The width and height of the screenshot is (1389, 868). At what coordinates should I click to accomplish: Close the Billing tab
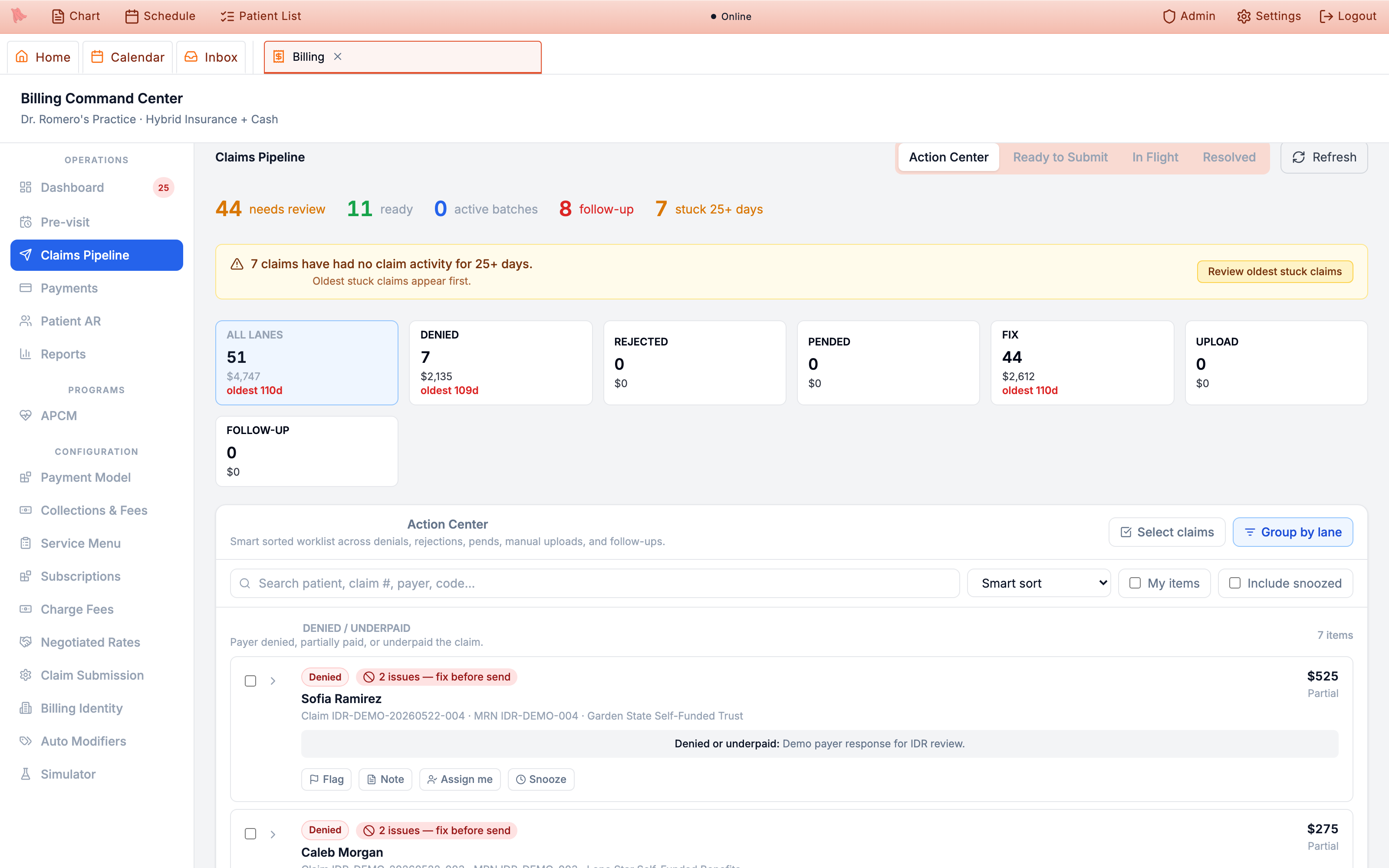[x=338, y=56]
